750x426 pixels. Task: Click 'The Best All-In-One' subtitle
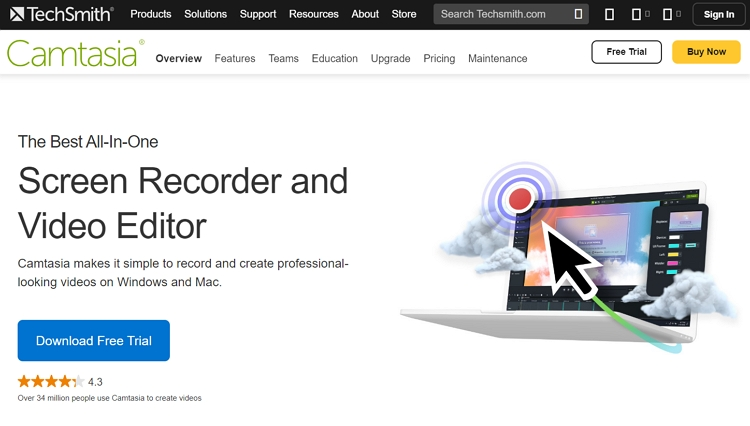[x=88, y=142]
